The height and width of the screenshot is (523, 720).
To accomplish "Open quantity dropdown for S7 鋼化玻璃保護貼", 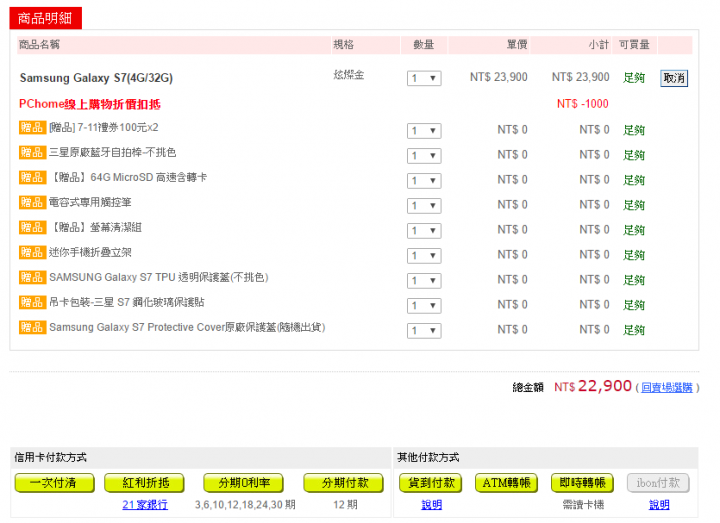I will pyautogui.click(x=424, y=305).
